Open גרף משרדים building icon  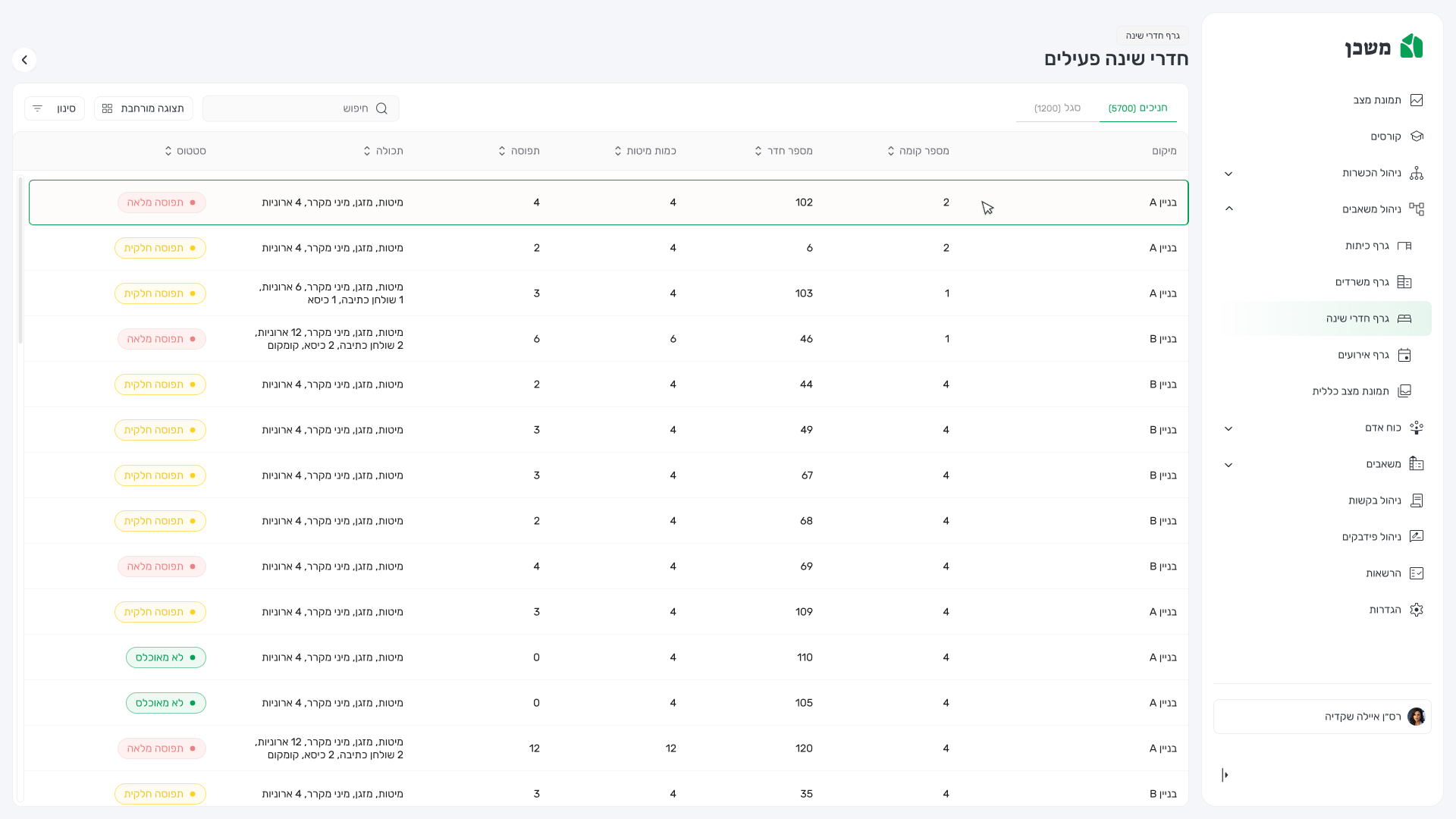pyautogui.click(x=1404, y=282)
